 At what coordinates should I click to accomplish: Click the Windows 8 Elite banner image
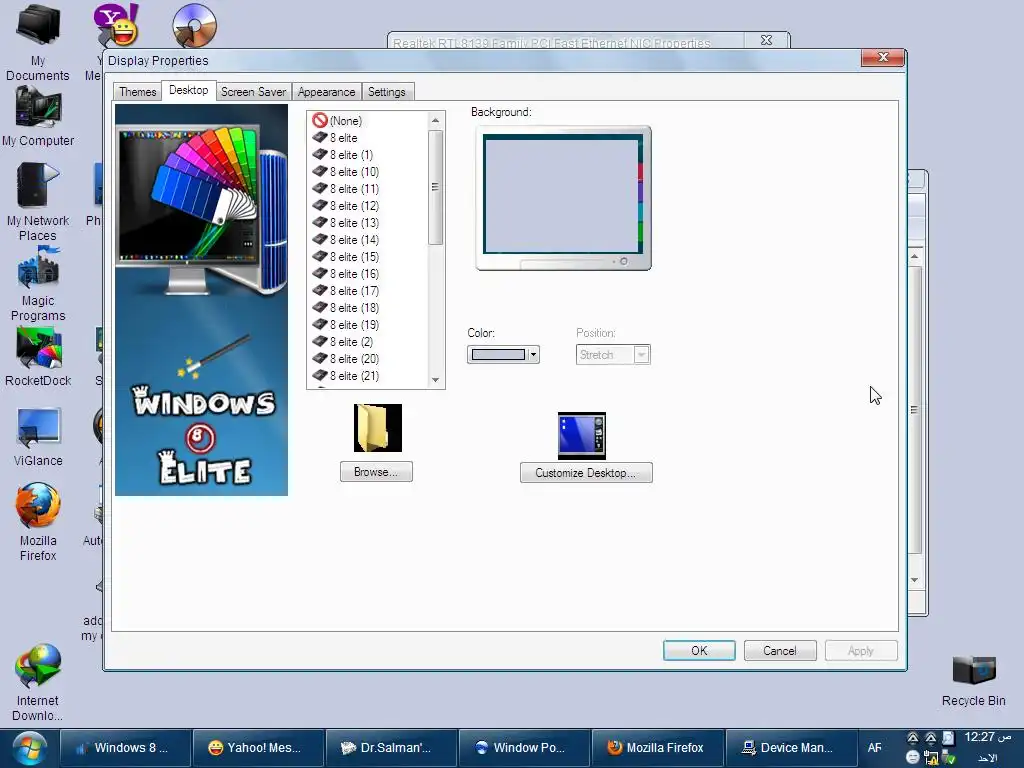tap(201, 300)
